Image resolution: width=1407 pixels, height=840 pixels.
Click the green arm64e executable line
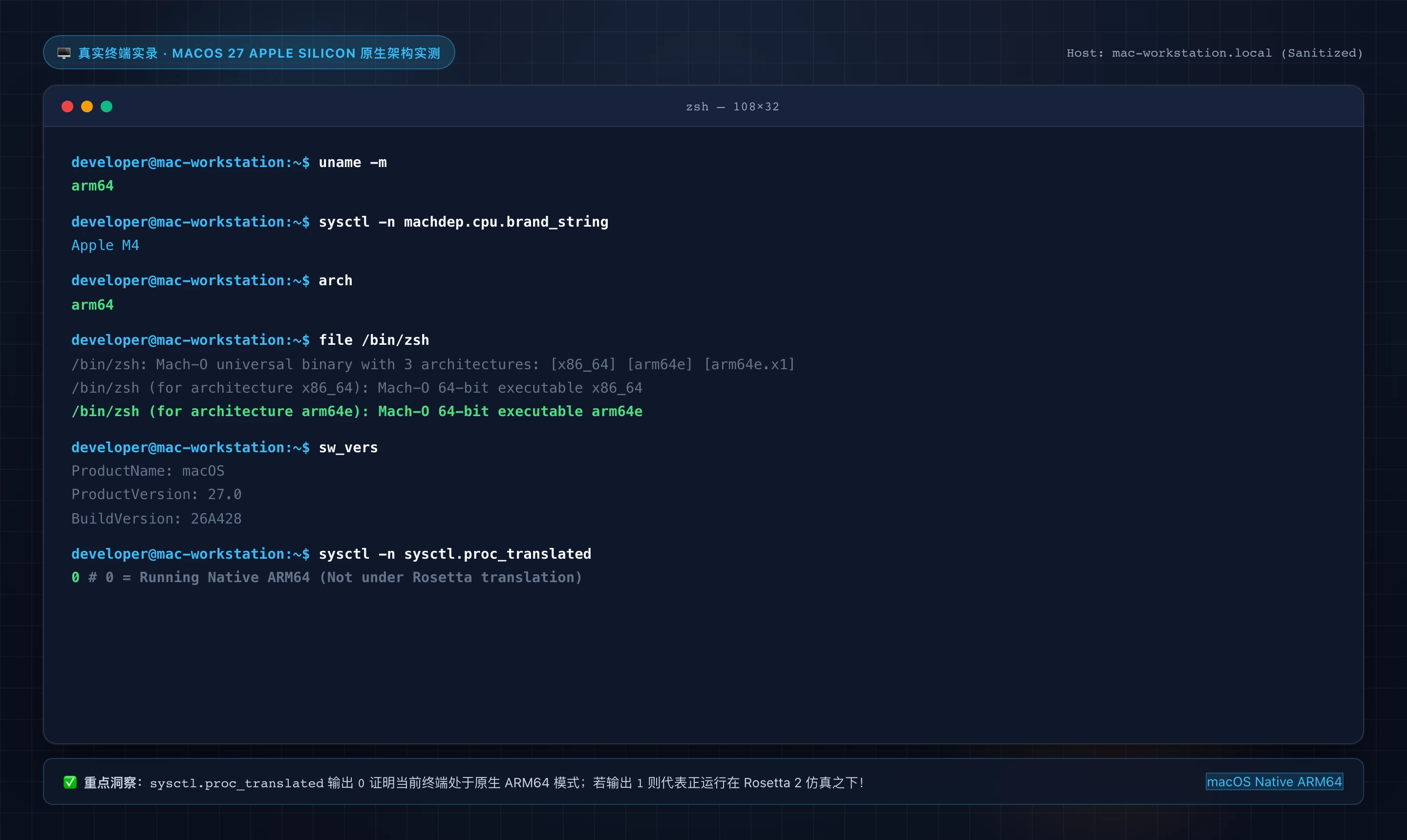click(357, 412)
